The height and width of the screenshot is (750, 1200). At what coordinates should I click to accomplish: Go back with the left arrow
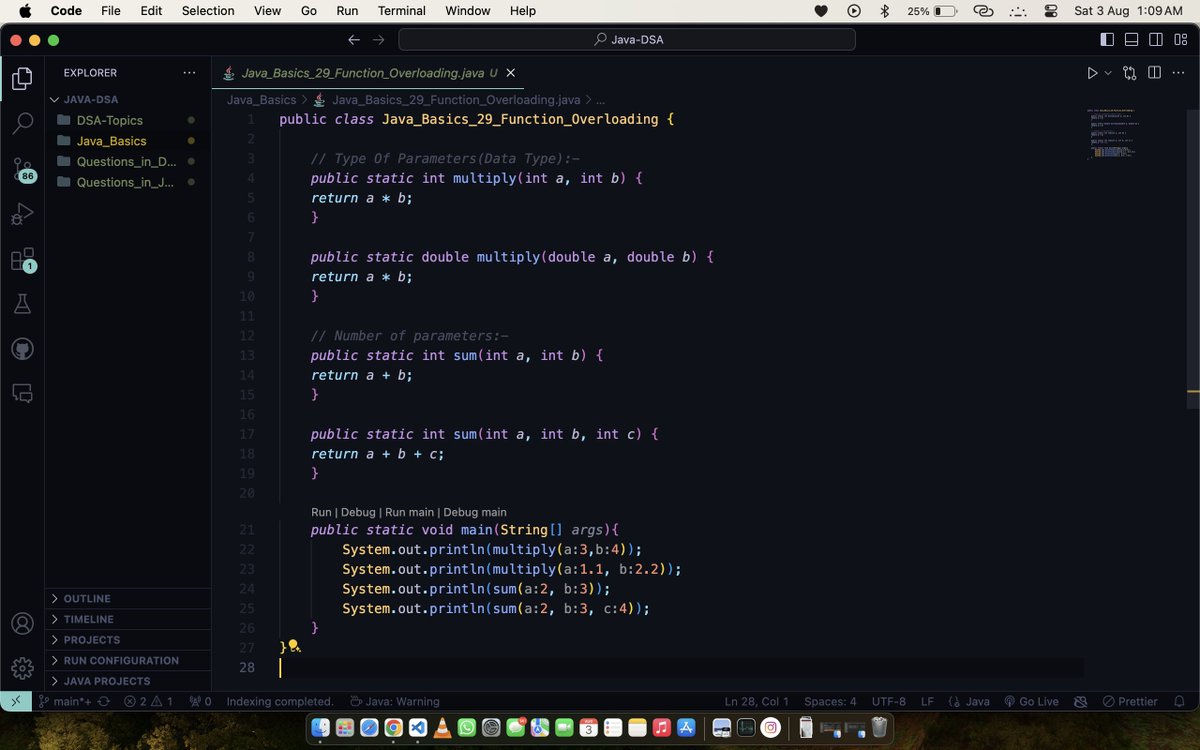pyautogui.click(x=354, y=40)
